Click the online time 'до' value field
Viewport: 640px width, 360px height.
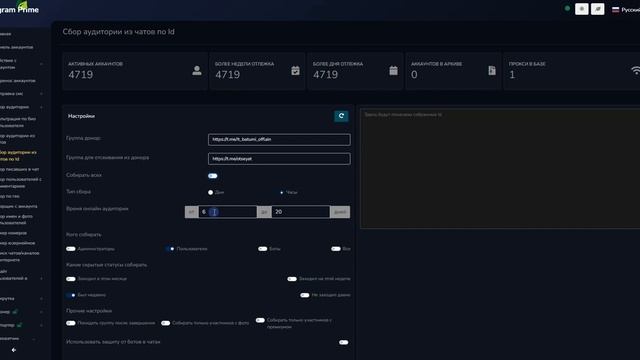(x=301, y=212)
